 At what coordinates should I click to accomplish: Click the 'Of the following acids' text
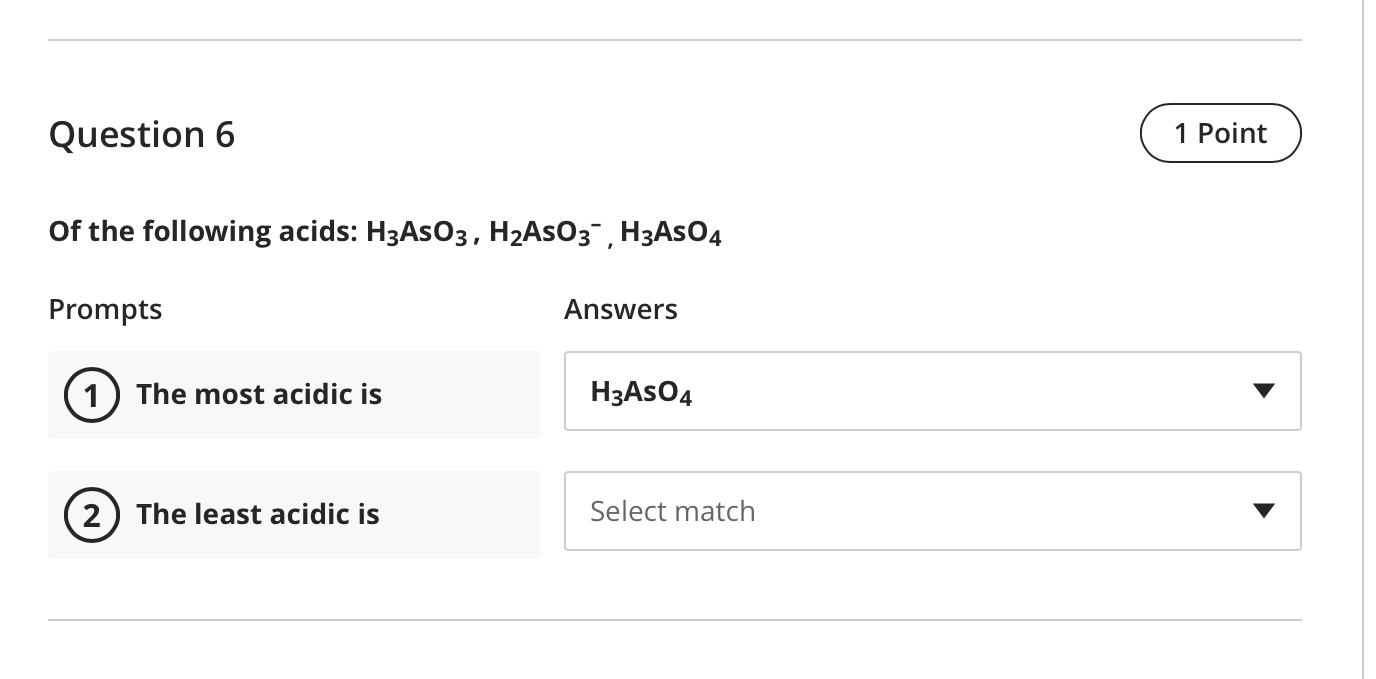click(x=202, y=232)
